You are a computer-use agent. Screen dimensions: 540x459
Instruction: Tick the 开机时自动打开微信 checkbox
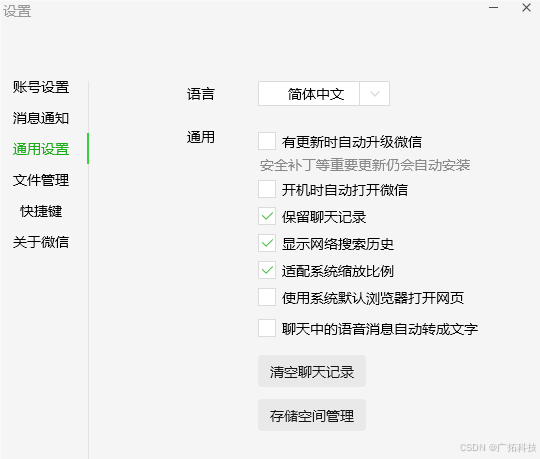(x=267, y=189)
